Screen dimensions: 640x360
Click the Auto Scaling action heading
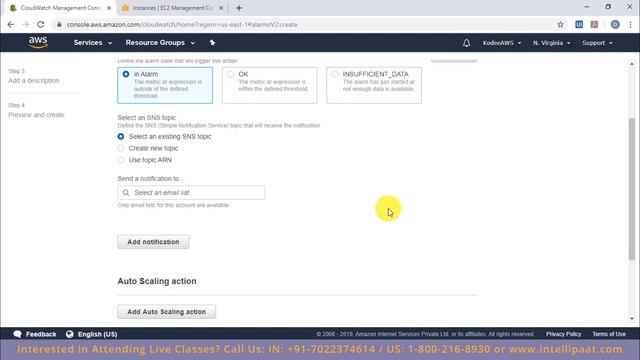(157, 281)
